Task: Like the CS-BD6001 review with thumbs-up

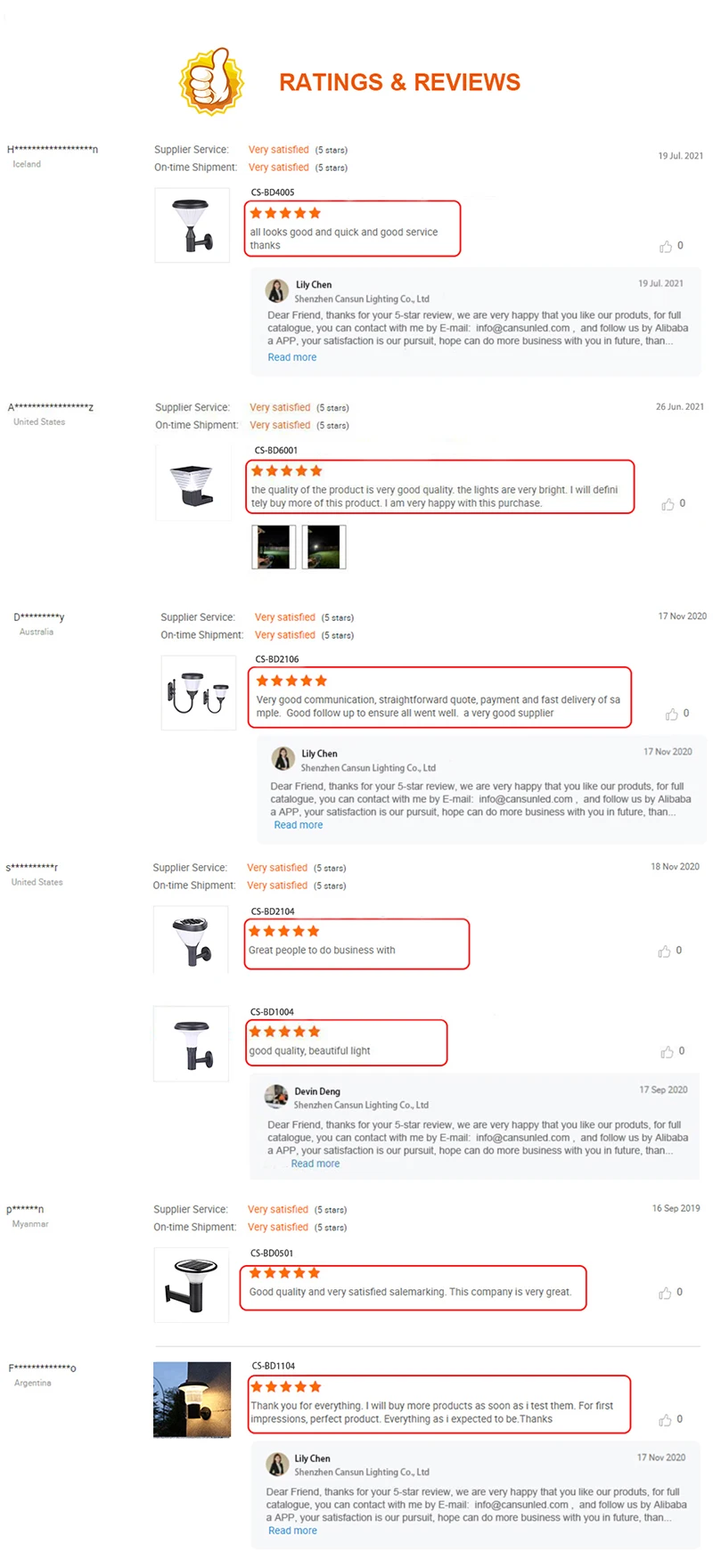Action: coord(668,504)
